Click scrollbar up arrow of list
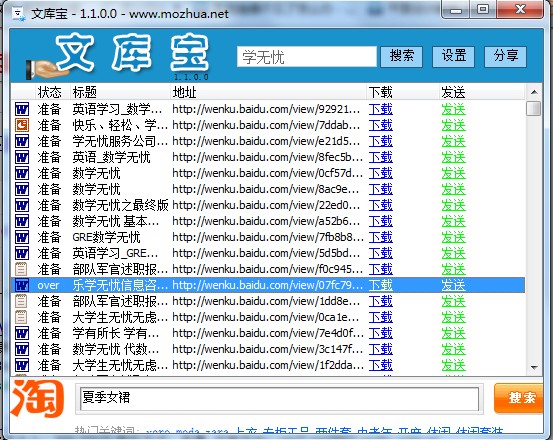The width and height of the screenshot is (553, 440). click(x=534, y=92)
